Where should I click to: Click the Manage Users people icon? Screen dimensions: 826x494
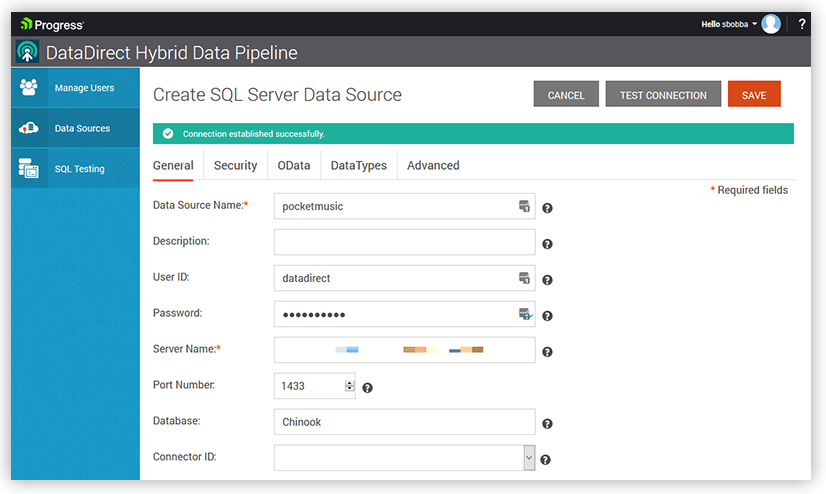28,87
